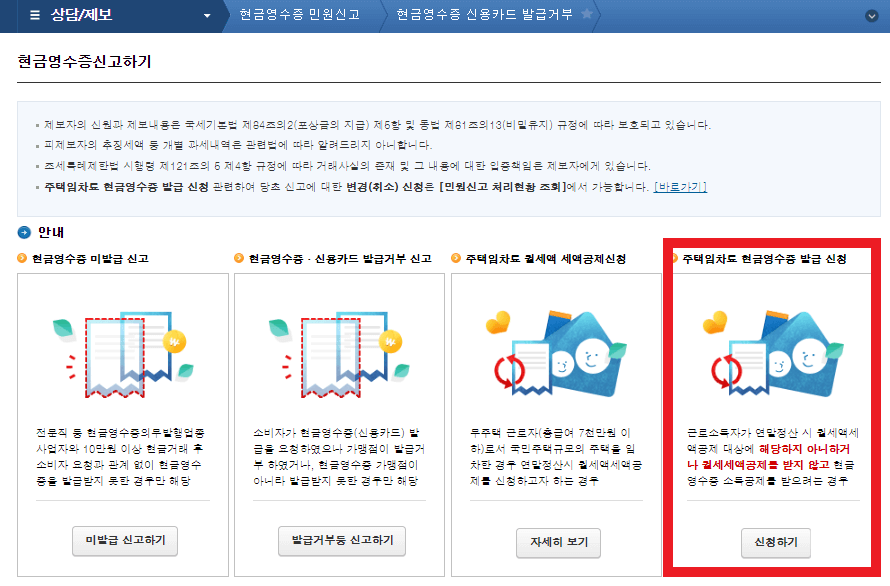Click 자세히 보기 in the 월세액 세액공제신청 card
The width and height of the screenshot is (890, 586).
pos(556,542)
